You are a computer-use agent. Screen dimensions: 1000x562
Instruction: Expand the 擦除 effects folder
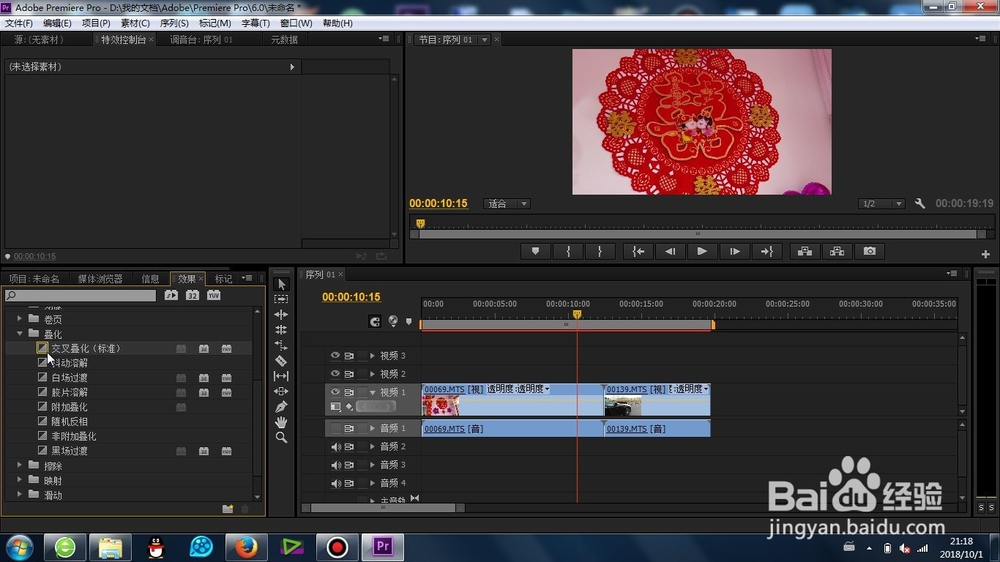19,465
